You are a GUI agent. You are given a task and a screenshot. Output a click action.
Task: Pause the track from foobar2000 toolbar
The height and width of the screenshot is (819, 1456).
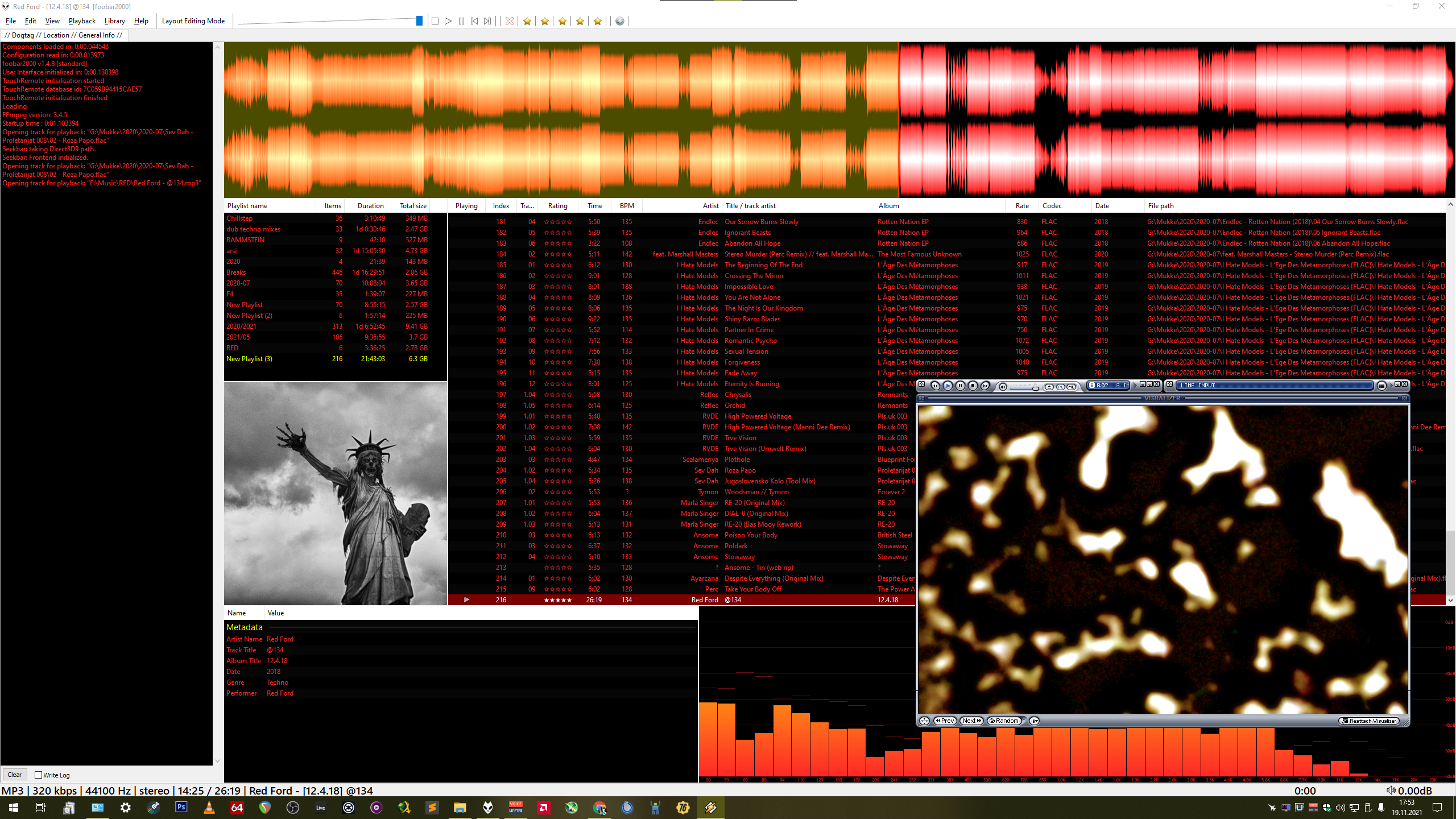point(461,21)
